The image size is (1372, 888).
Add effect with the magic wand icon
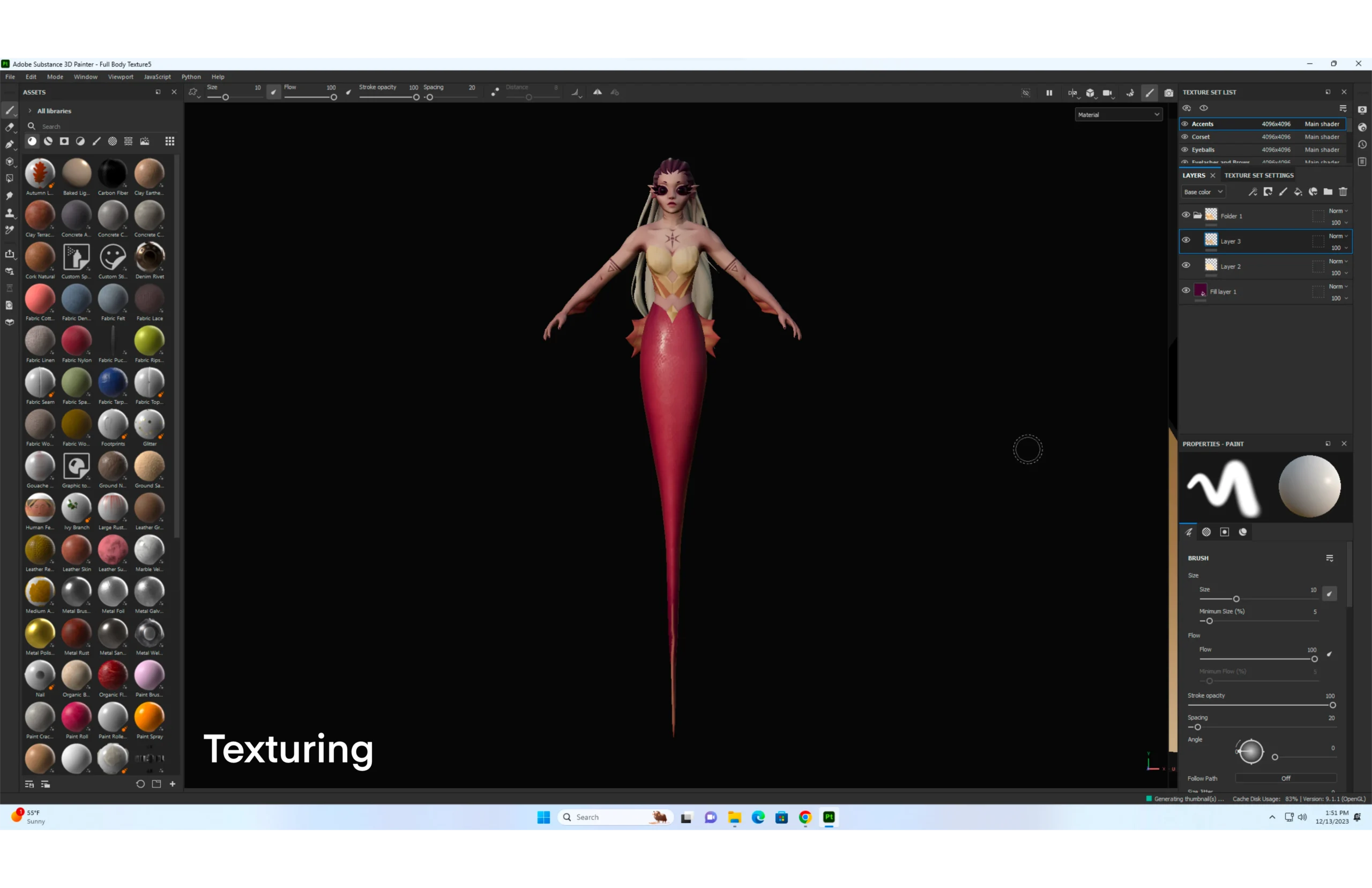(1252, 192)
